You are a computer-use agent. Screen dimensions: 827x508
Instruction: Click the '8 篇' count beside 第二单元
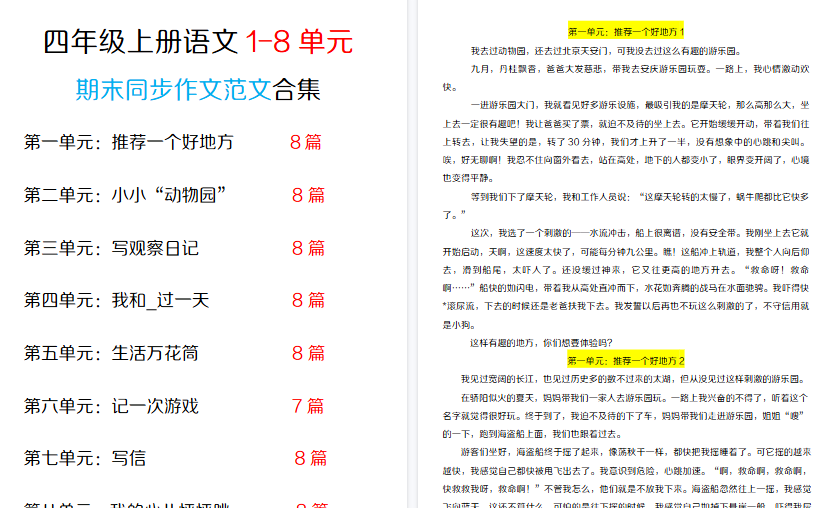pos(309,195)
